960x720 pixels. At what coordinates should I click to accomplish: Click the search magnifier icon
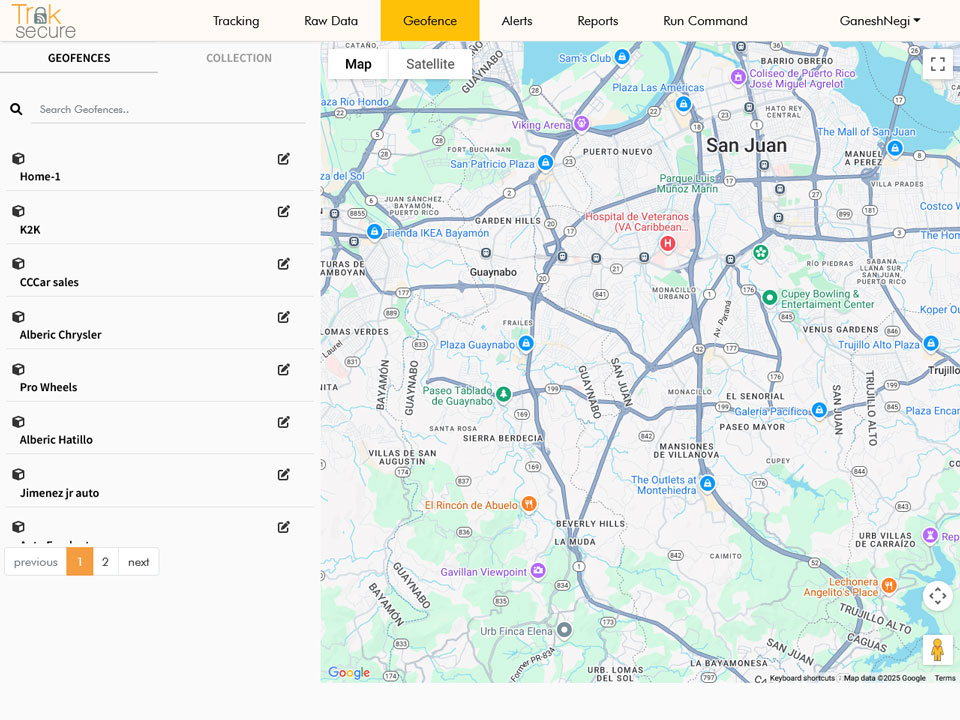coord(16,109)
